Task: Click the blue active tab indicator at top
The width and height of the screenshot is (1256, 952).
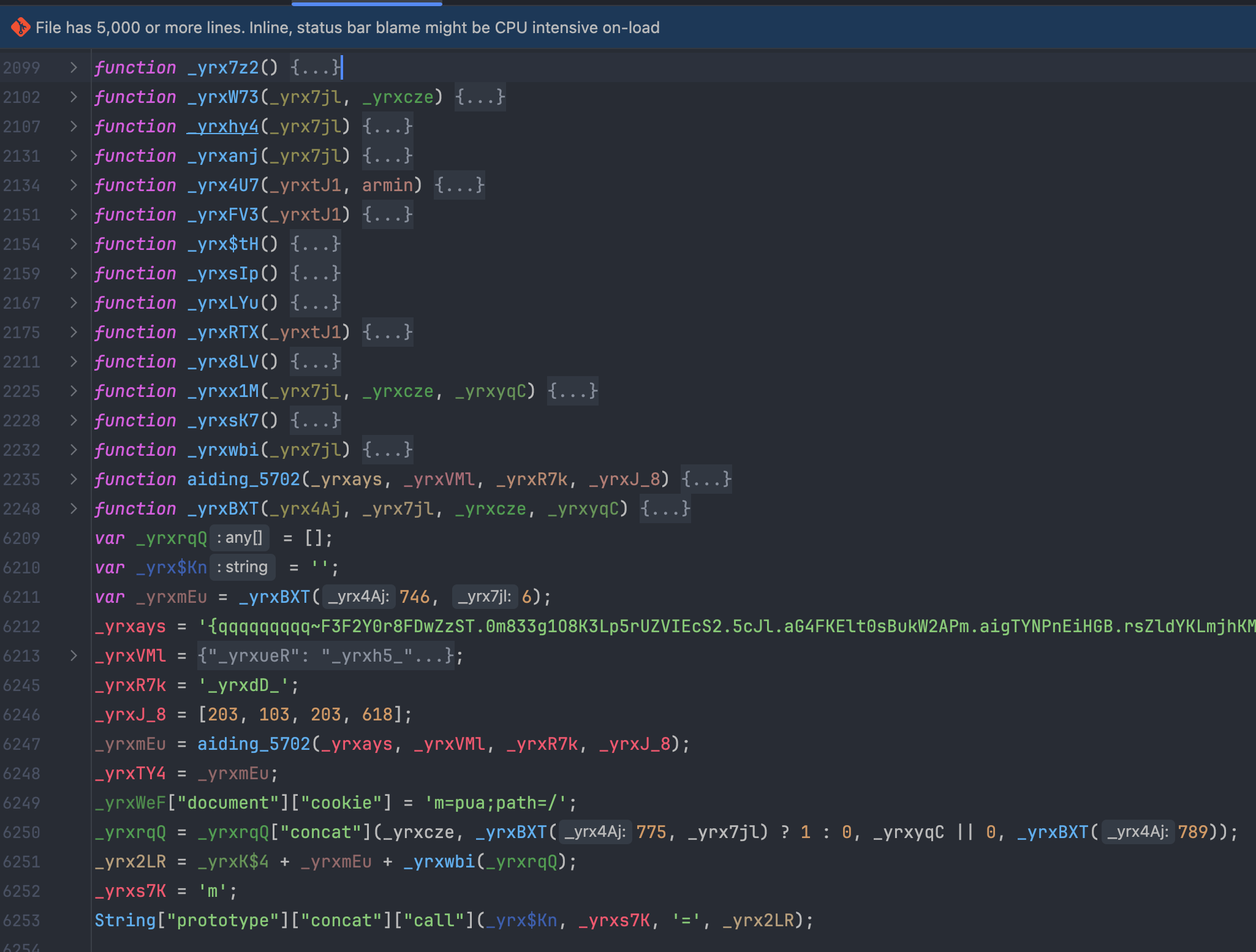Action: pyautogui.click(x=366, y=4)
